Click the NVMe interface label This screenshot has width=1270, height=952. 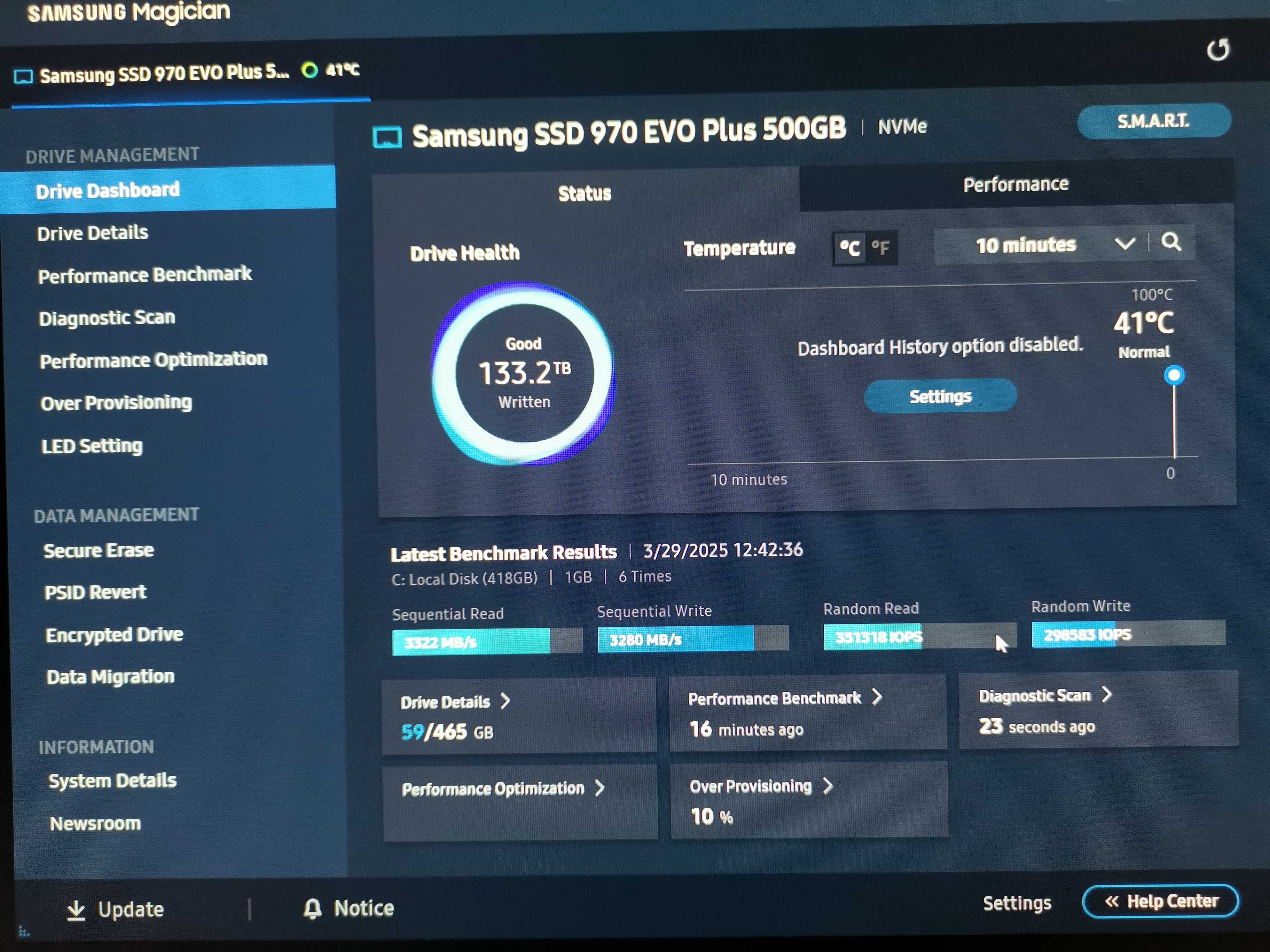coord(902,127)
